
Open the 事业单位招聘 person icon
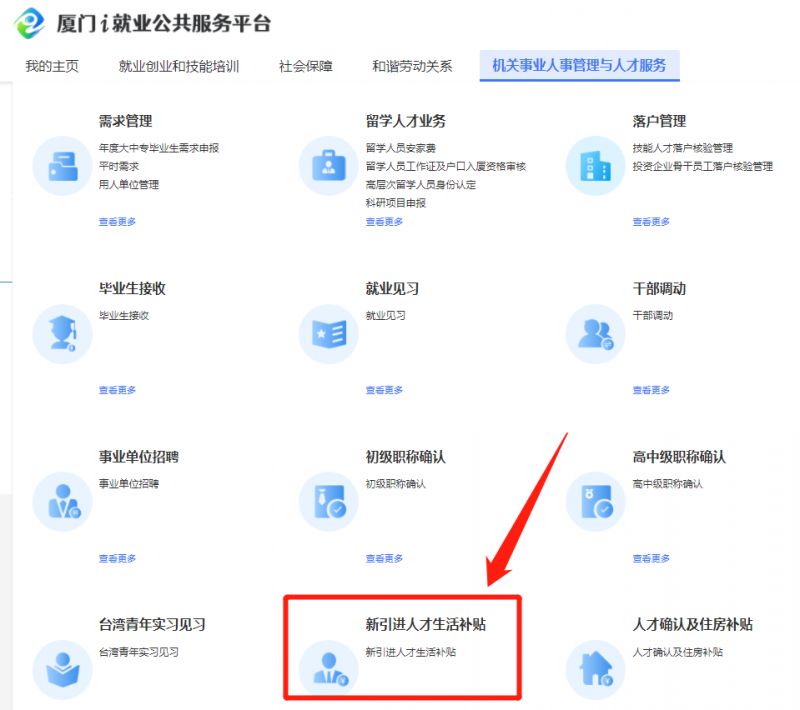coord(62,502)
